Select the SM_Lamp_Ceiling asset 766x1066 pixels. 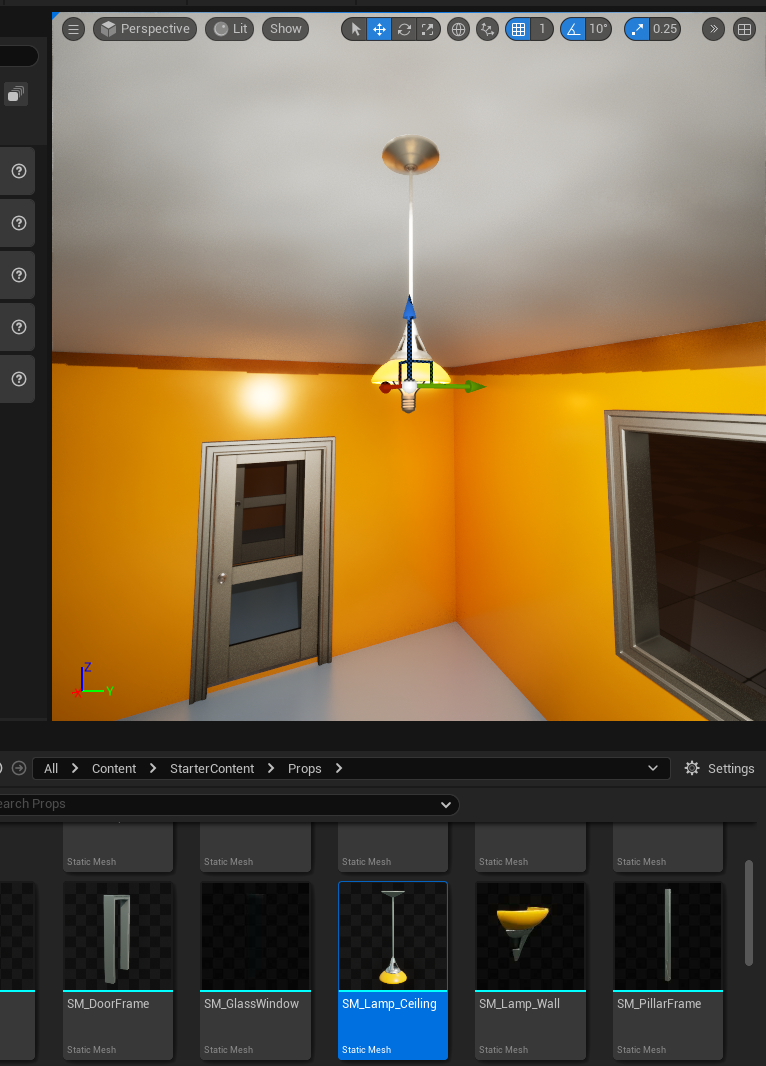(393, 970)
